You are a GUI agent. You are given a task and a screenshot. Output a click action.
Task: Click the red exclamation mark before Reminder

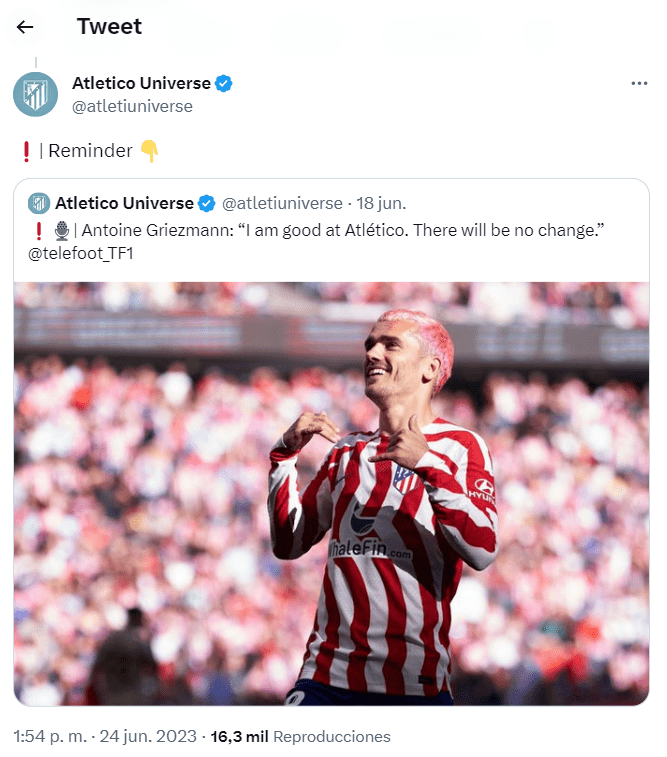[x=27, y=151]
